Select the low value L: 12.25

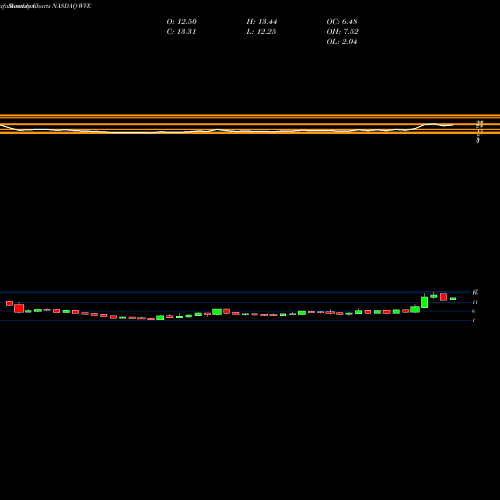point(261,32)
